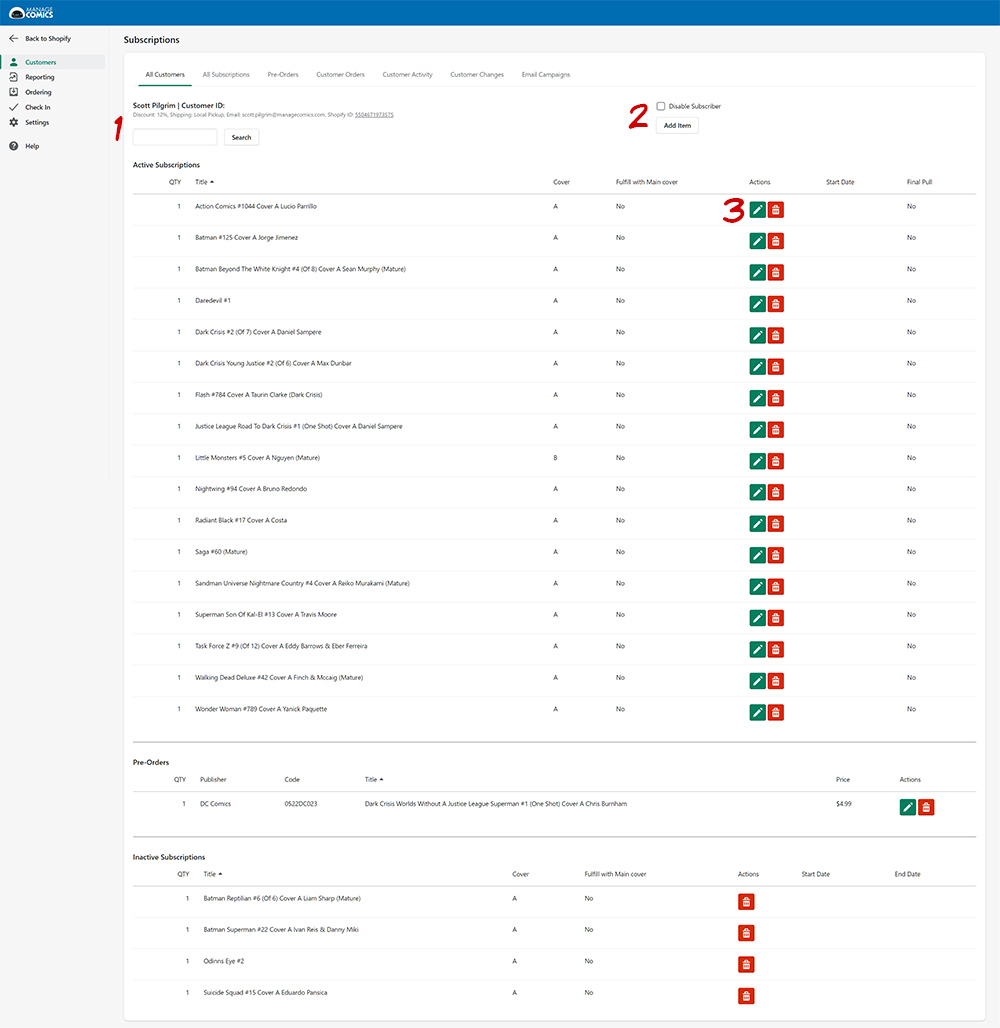
Task: Edit the Batman #125 subscription
Action: pos(757,241)
